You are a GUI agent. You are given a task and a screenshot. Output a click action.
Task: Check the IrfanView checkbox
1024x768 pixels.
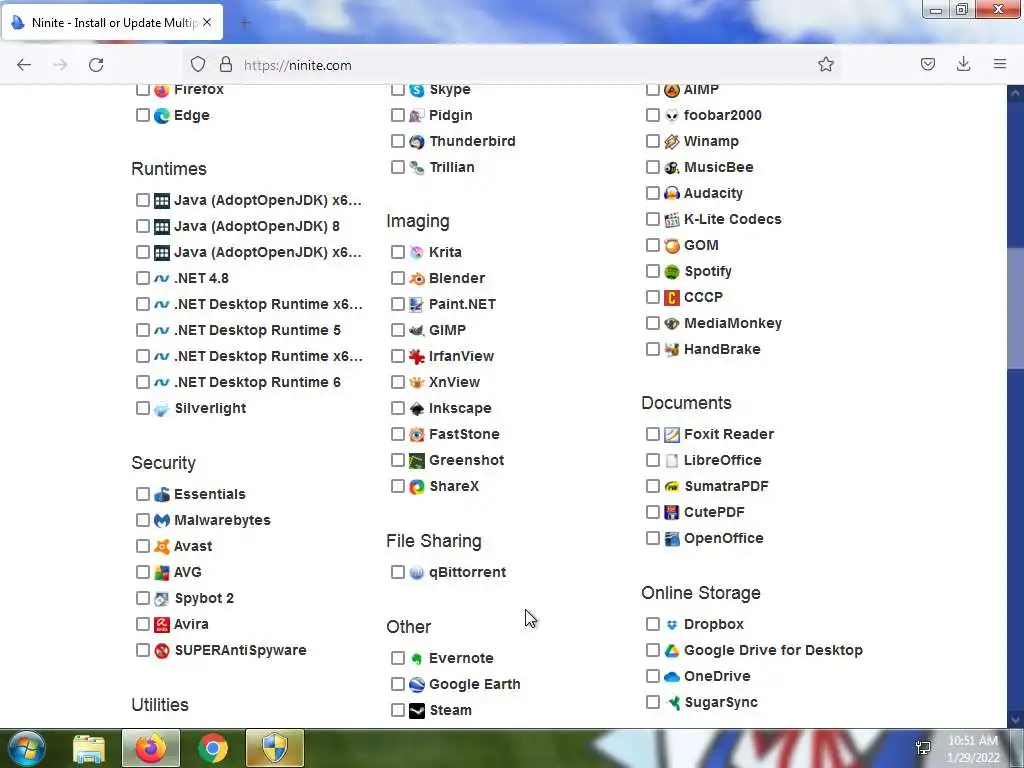pos(398,356)
